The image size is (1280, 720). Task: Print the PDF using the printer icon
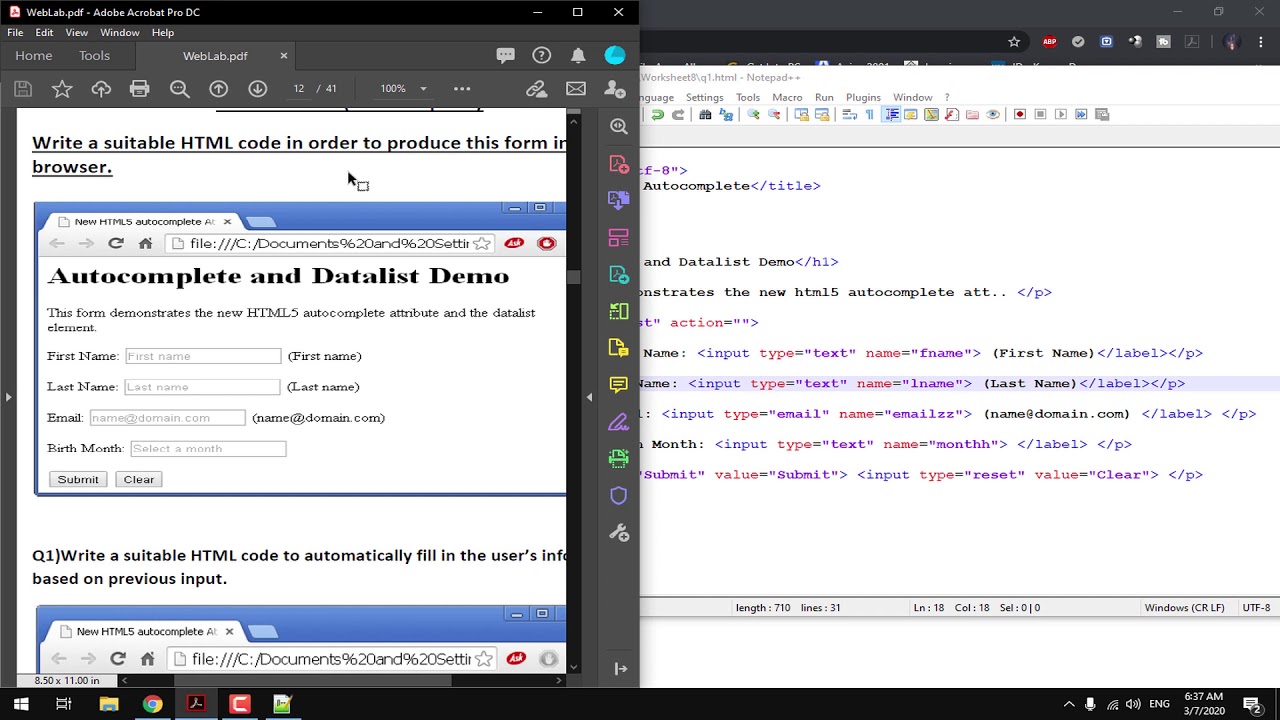pos(140,89)
